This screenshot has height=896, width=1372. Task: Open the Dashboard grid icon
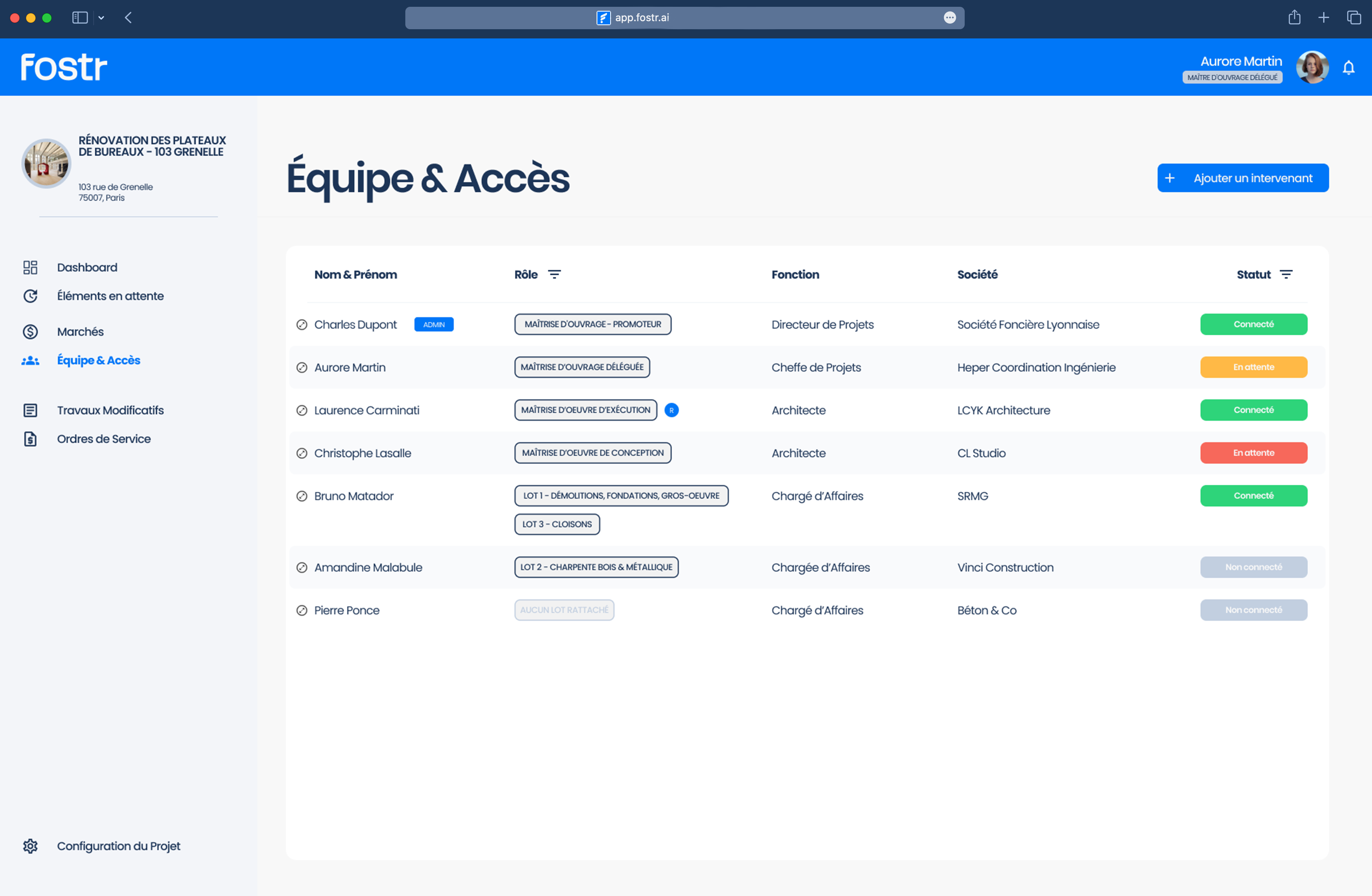[30, 267]
